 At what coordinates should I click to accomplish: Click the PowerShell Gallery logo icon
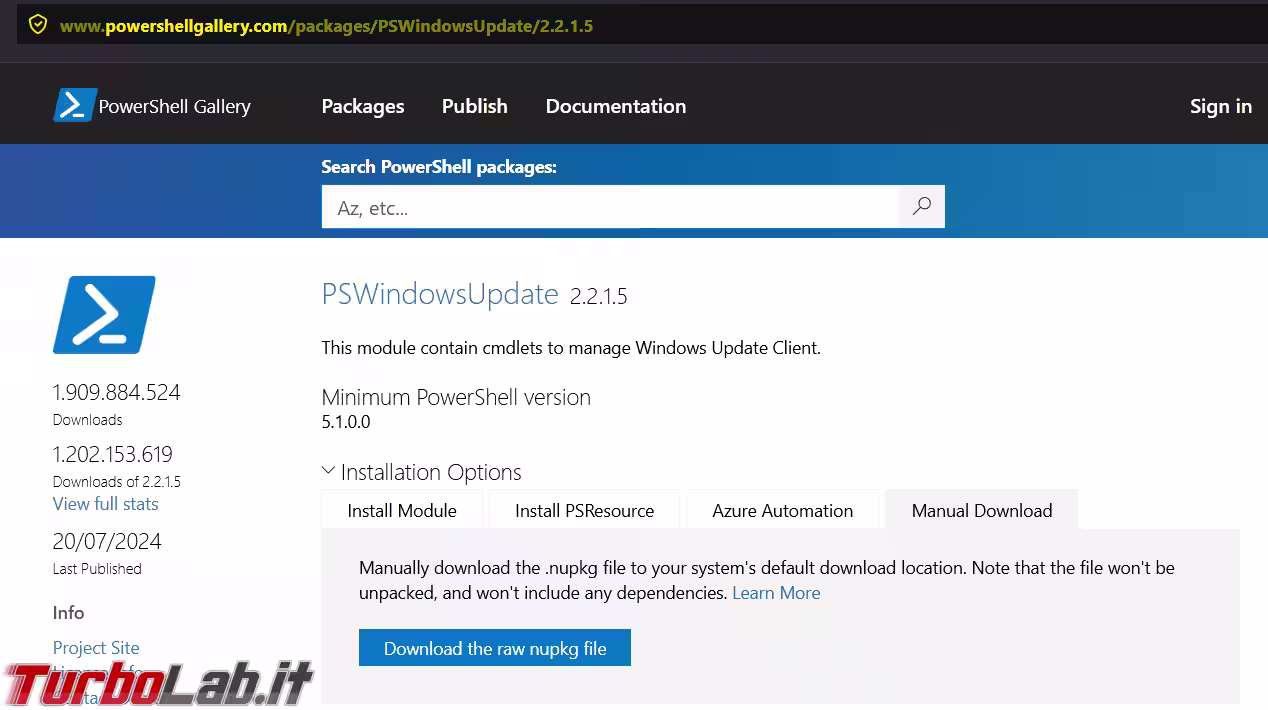click(x=74, y=105)
